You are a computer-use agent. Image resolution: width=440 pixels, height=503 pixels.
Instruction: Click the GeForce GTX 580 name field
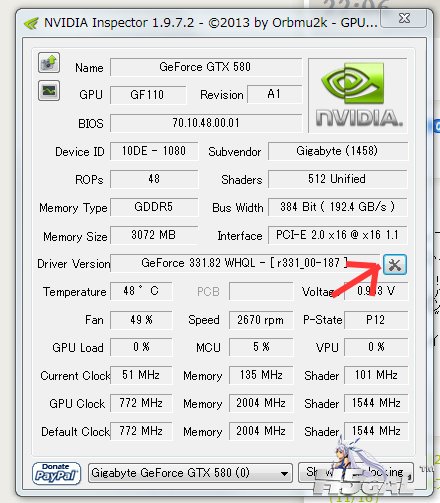[x=206, y=67]
